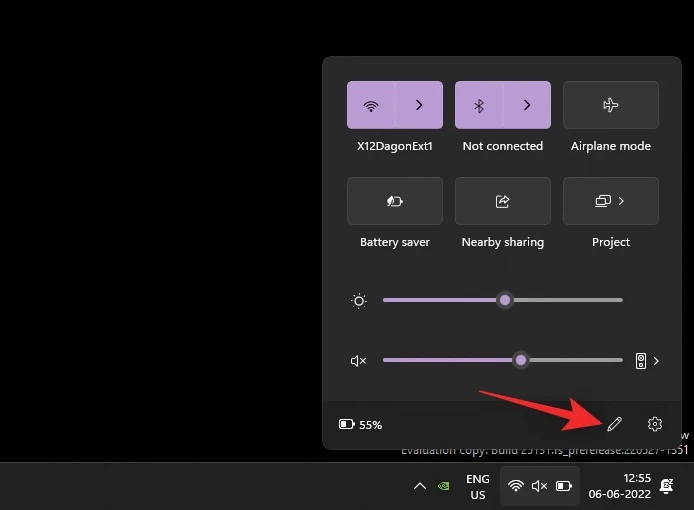Open NVIDIA tray icon in taskbar
The height and width of the screenshot is (510, 694).
(445, 486)
